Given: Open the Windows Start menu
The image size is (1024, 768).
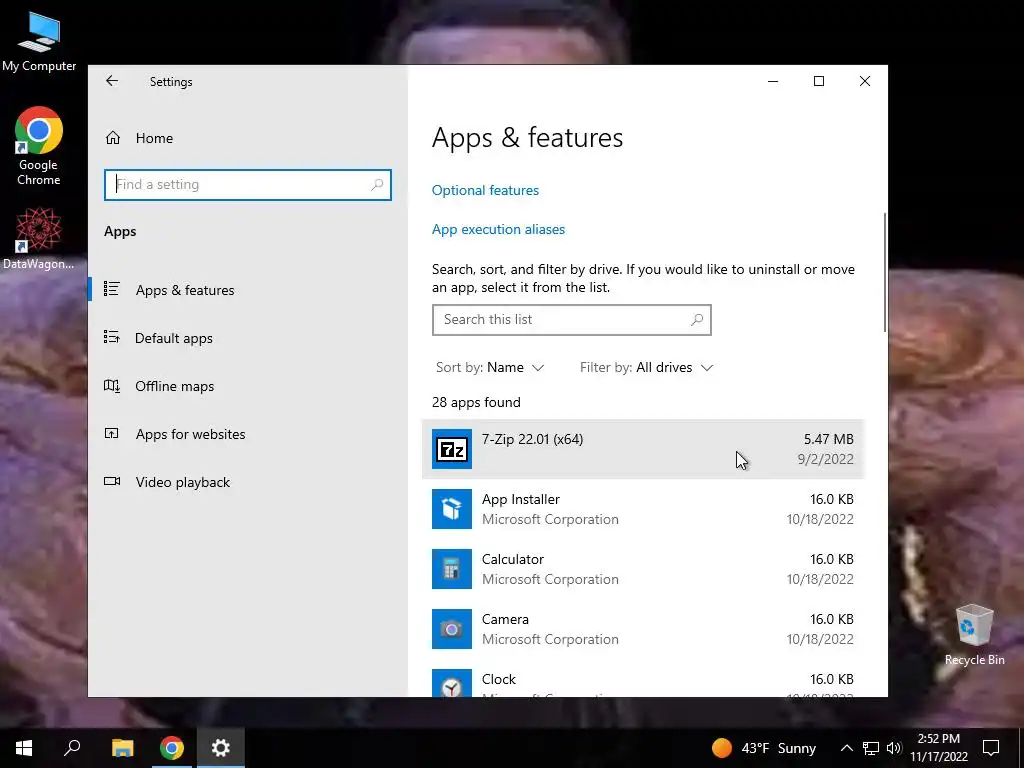Looking at the screenshot, I should tap(24, 748).
